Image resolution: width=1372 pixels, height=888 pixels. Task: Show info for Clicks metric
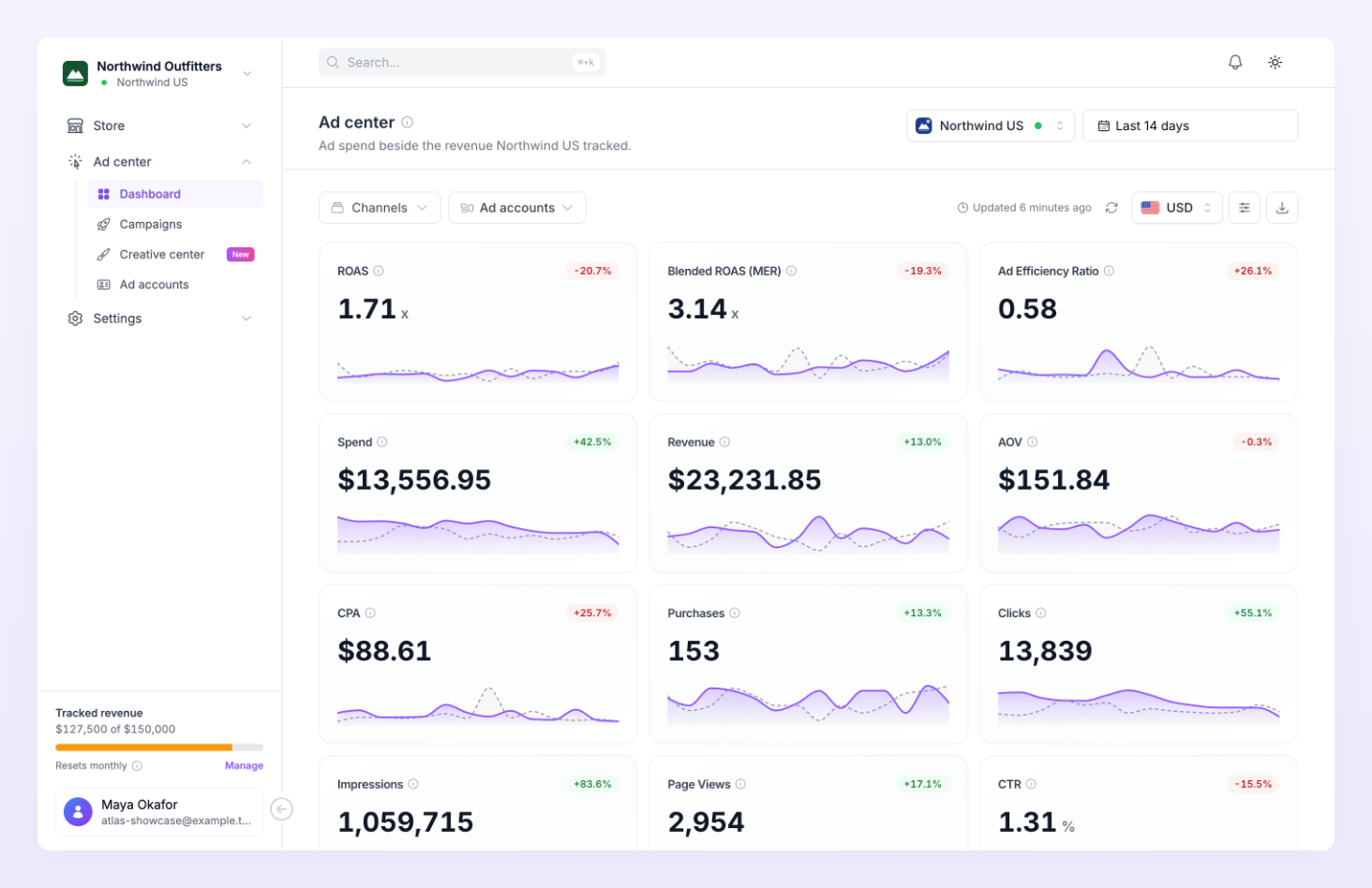(1040, 614)
